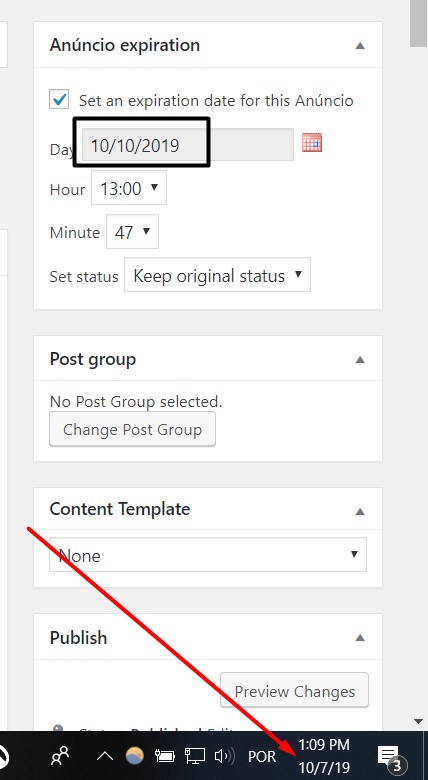This screenshot has width=428, height=780.
Task: Click the volume speaker tray icon
Action: coord(224,757)
